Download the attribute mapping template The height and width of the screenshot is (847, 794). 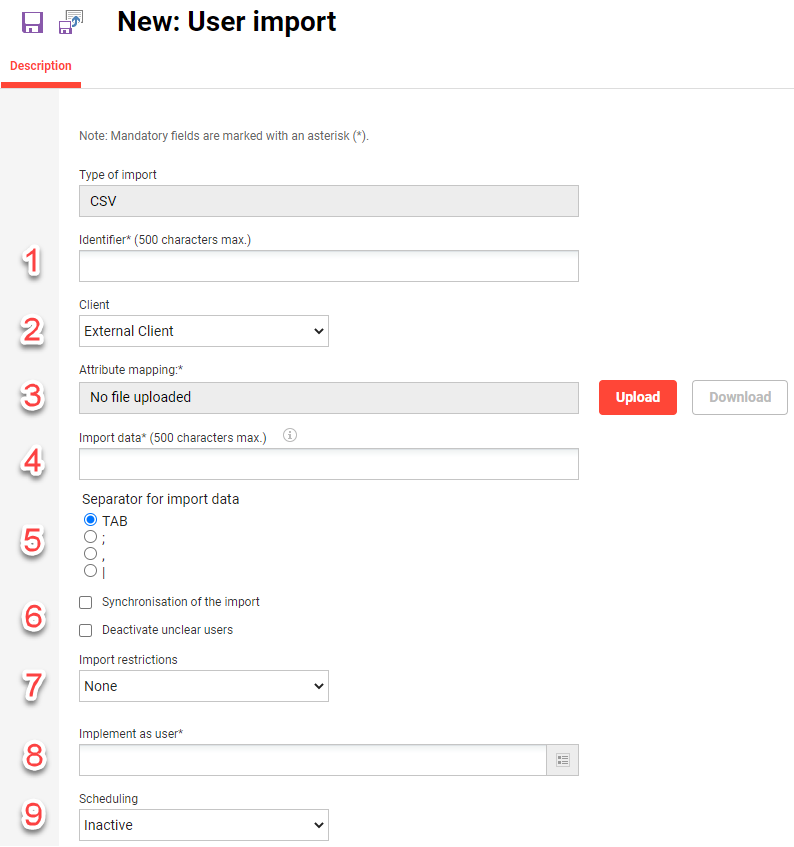[x=739, y=397]
